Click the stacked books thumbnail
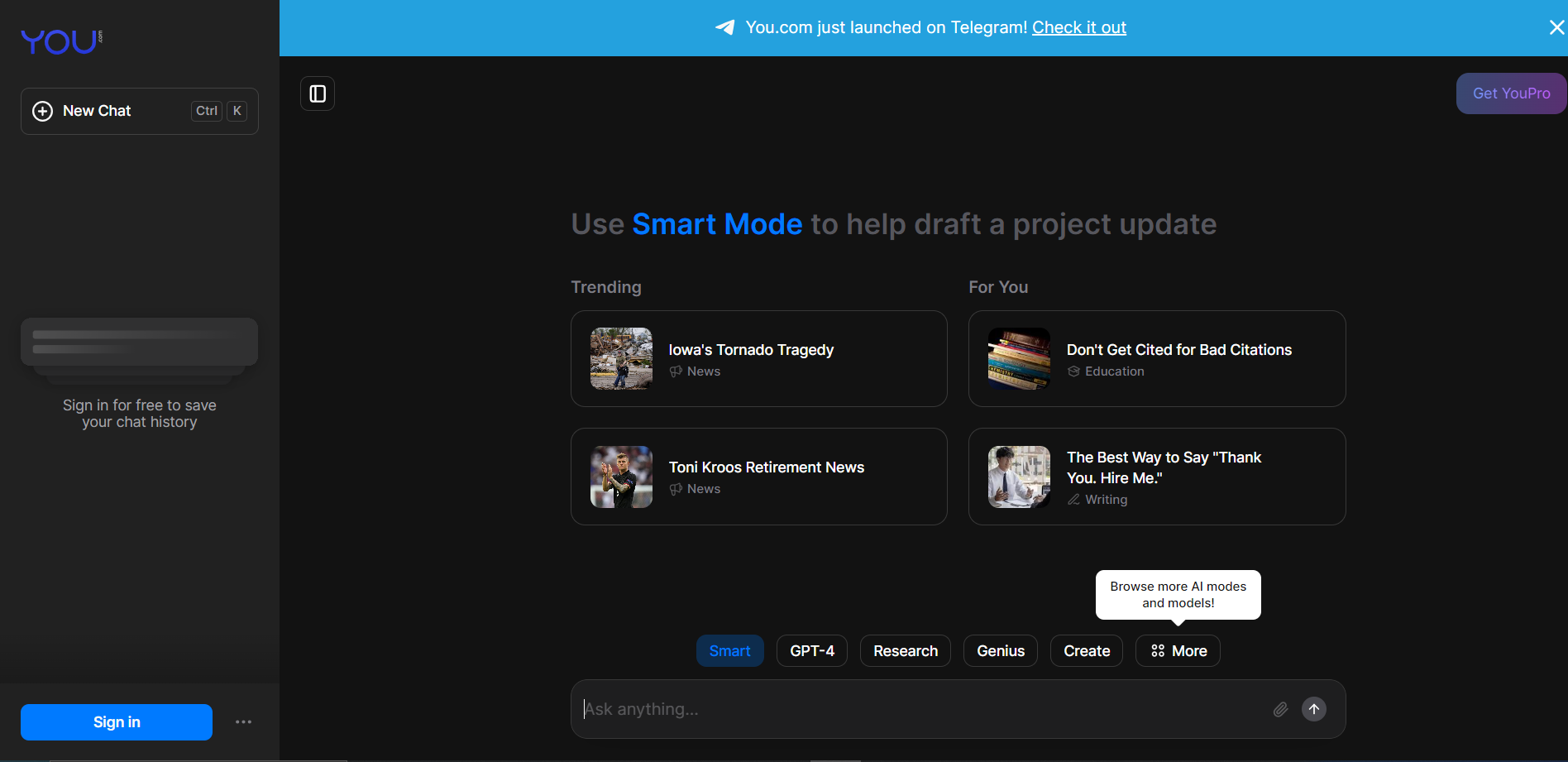The width and height of the screenshot is (1568, 762). (x=1019, y=358)
